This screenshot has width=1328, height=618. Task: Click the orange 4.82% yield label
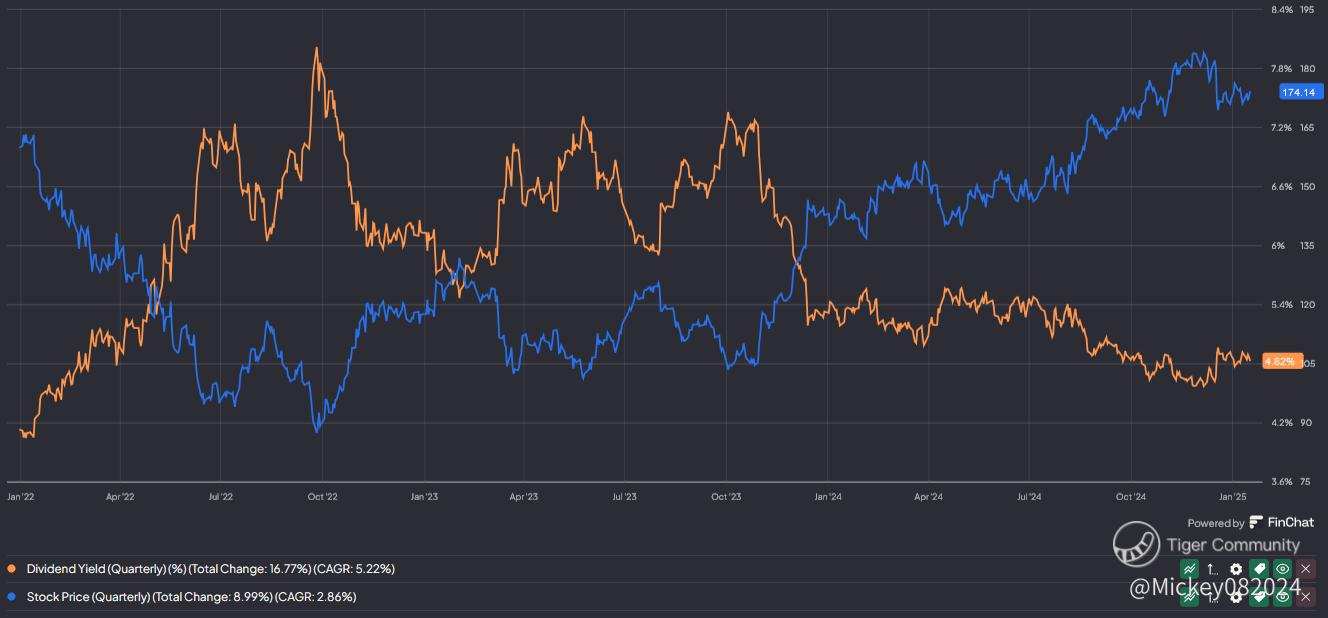[x=1281, y=361]
